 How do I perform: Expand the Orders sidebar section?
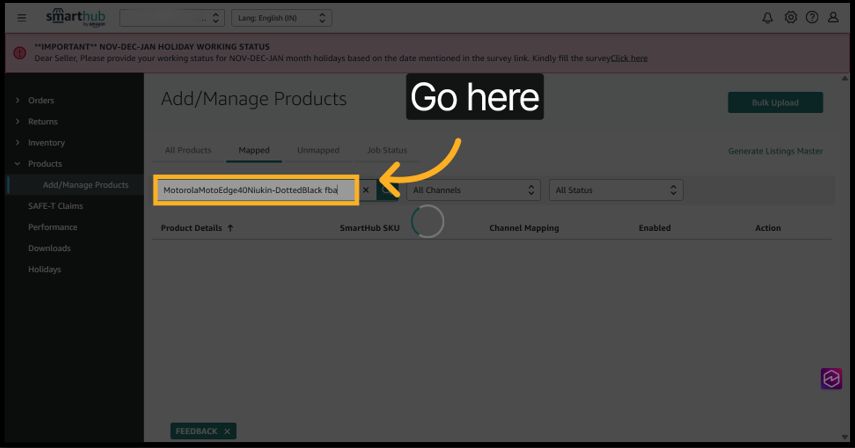[x=41, y=100]
